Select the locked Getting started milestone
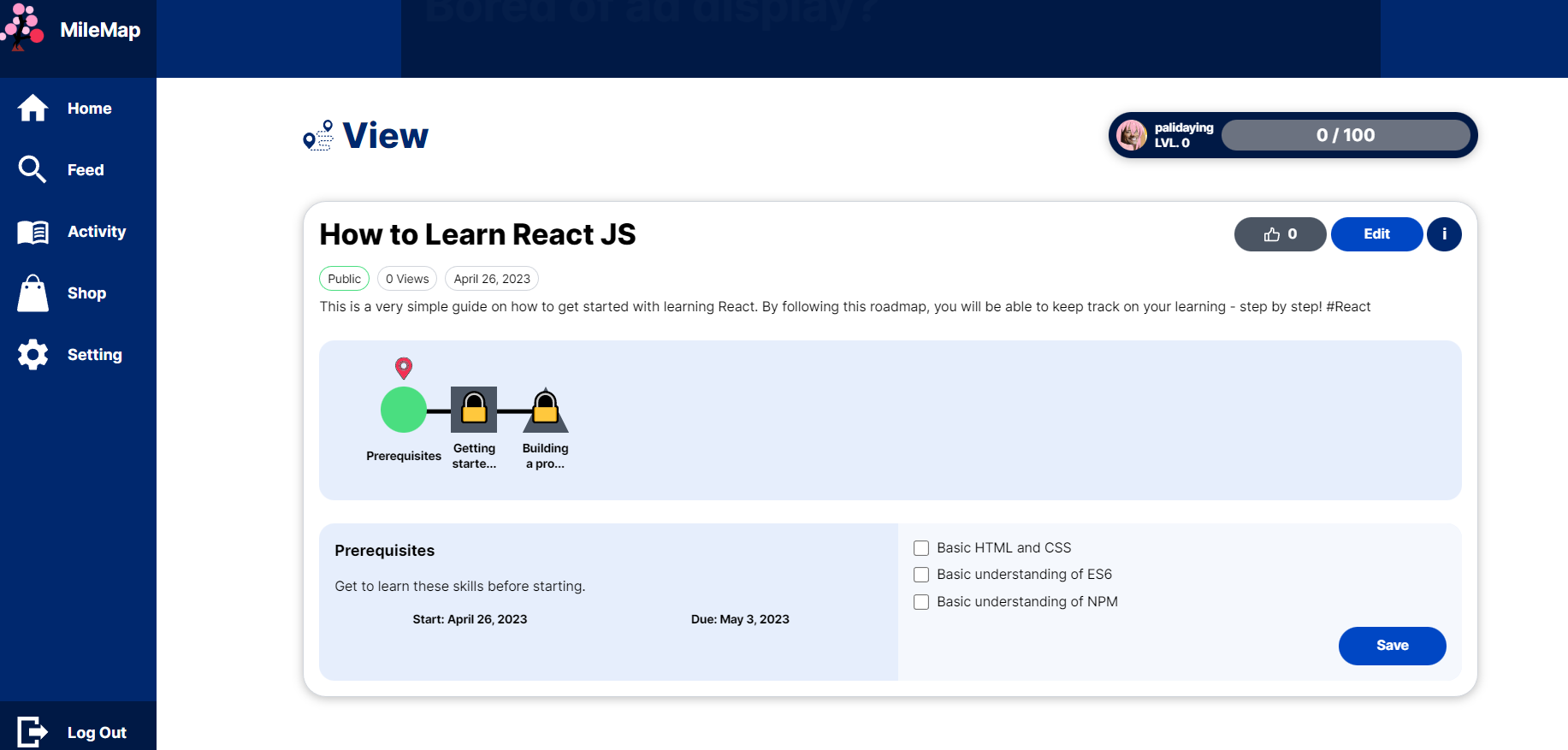The width and height of the screenshot is (1568, 750). point(474,410)
